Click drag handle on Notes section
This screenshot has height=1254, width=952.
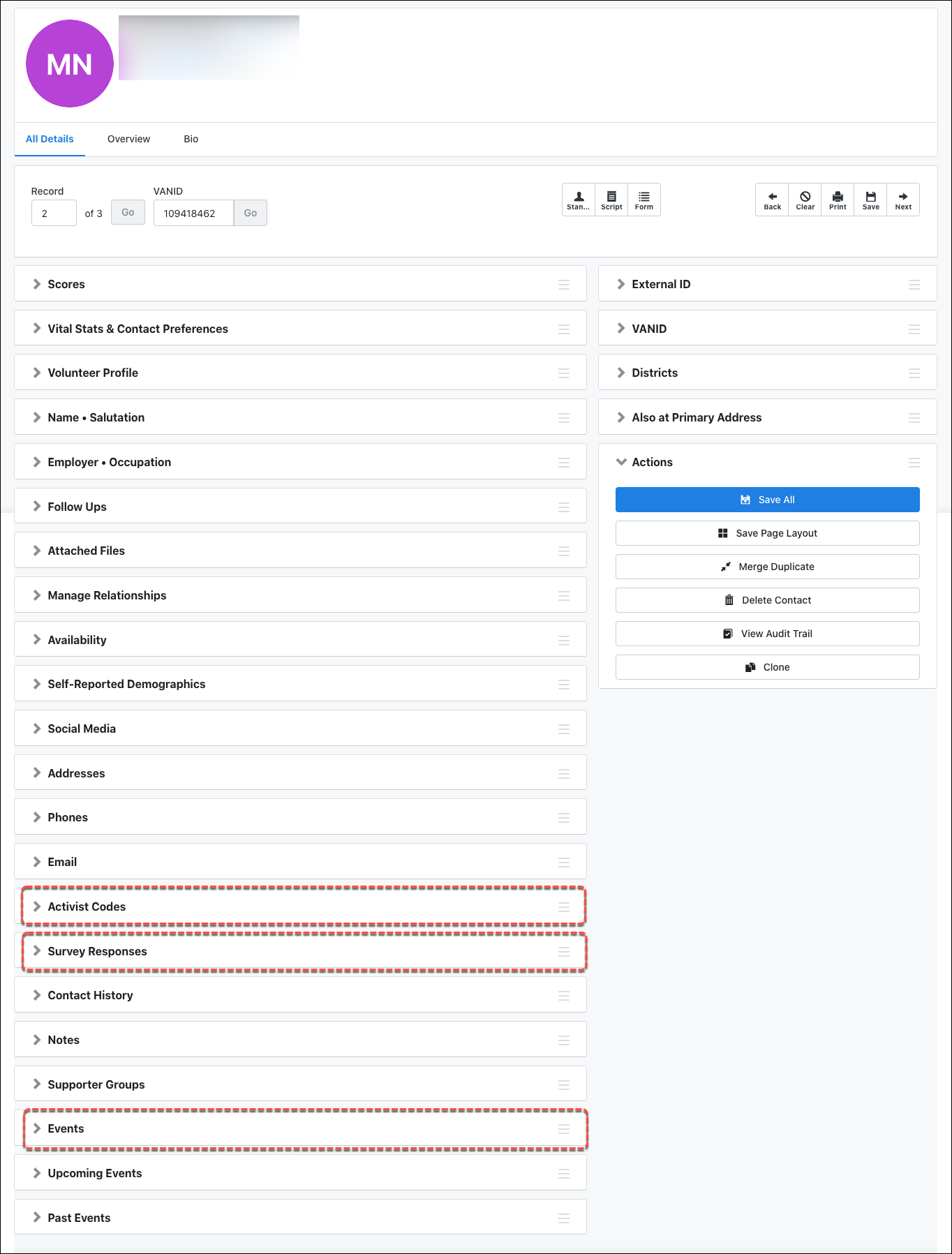point(564,1040)
